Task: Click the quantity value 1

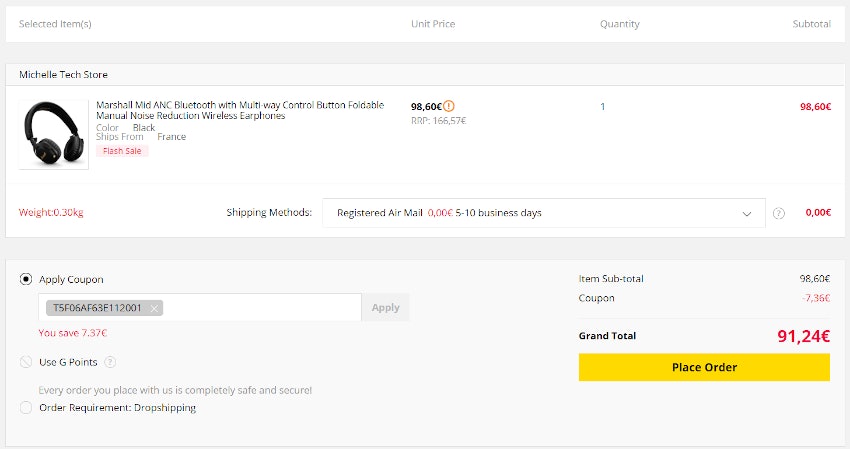Action: pyautogui.click(x=602, y=106)
